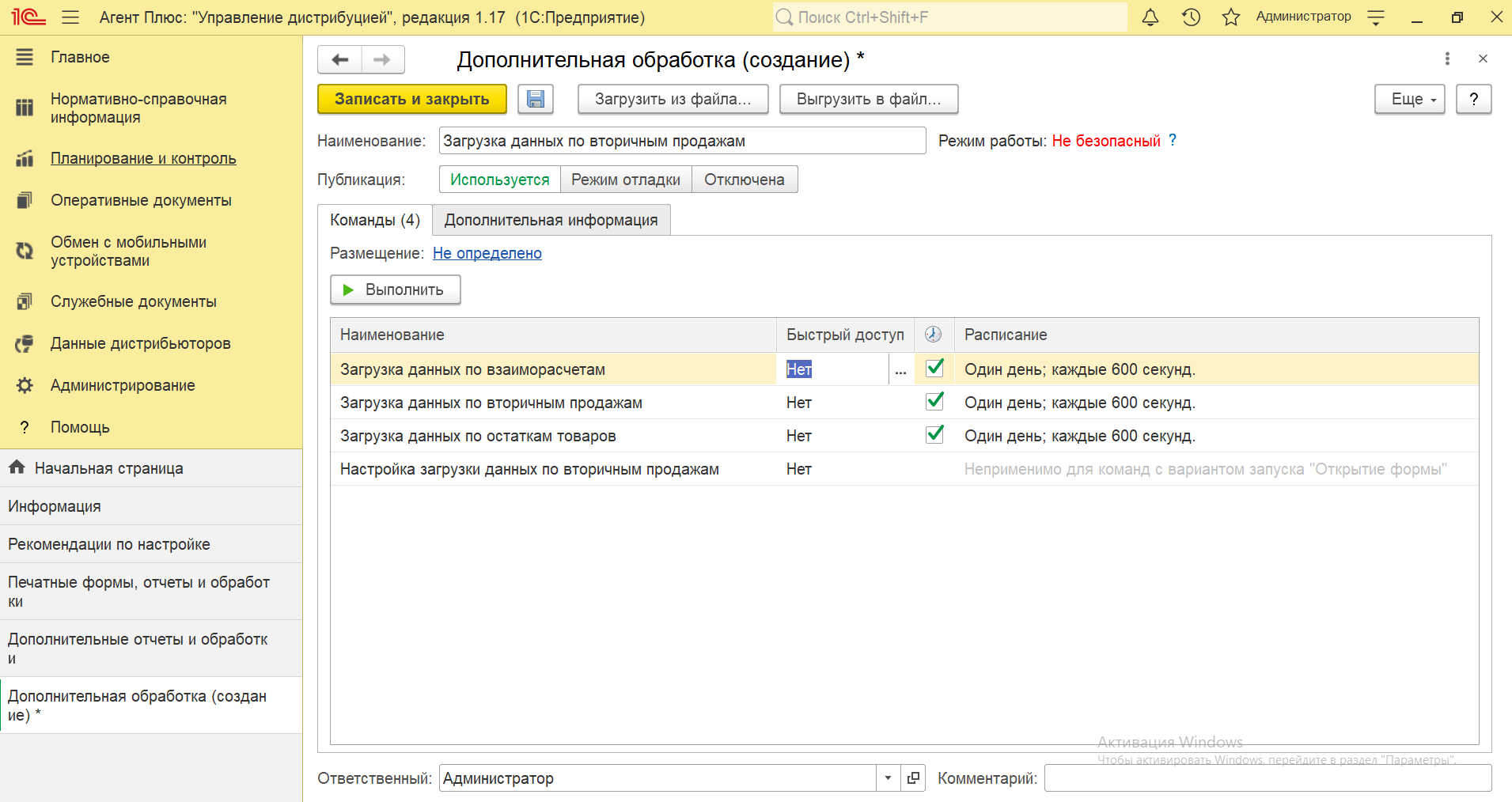Save with the floppy disk icon
1512x802 pixels.
(x=536, y=99)
